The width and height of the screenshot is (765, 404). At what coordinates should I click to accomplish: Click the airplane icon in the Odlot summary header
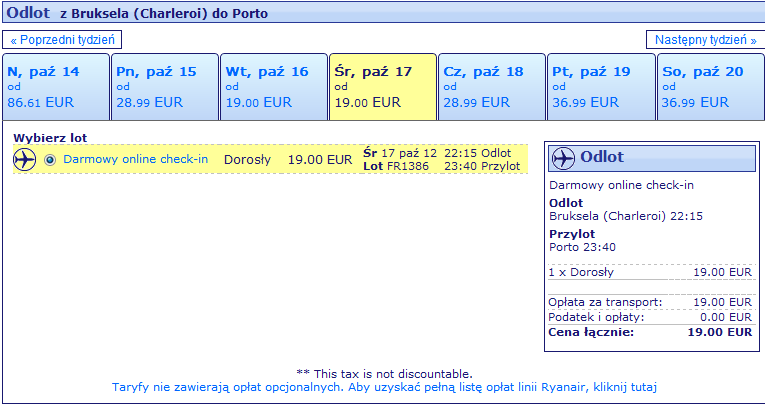(x=564, y=158)
